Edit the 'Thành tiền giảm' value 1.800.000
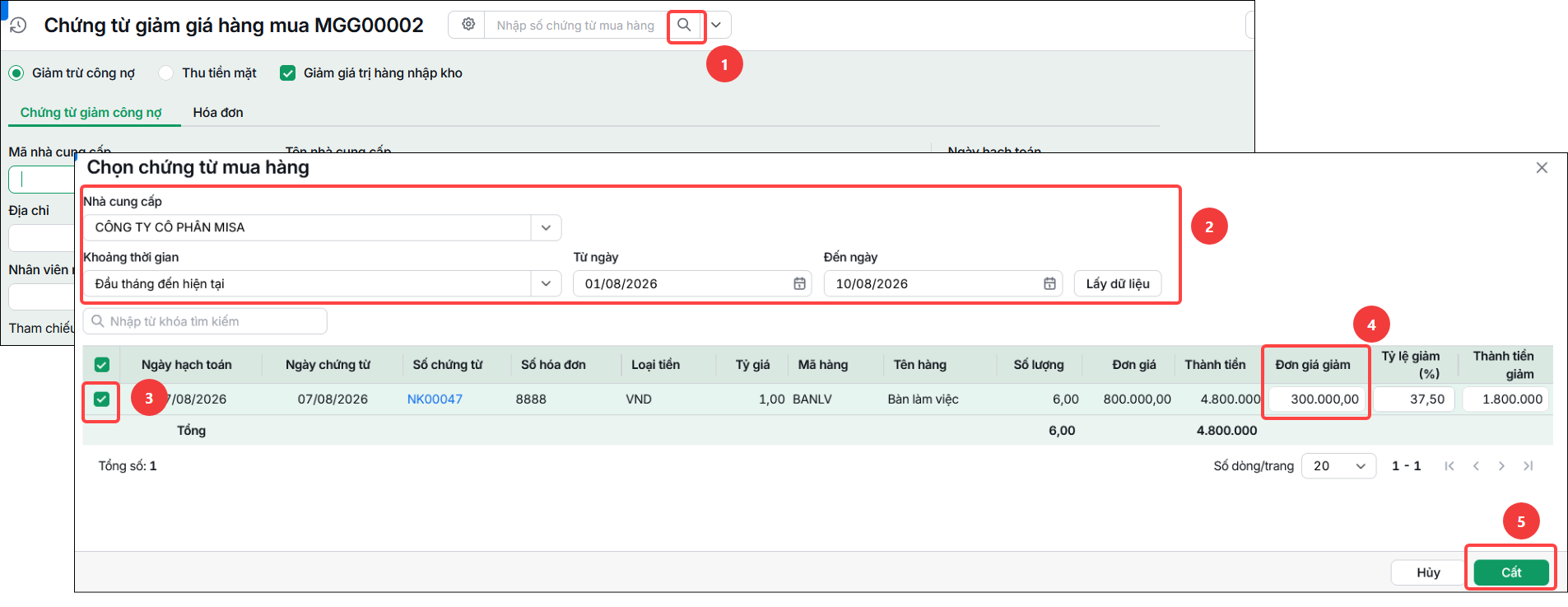1568x607 pixels. pos(1506,399)
